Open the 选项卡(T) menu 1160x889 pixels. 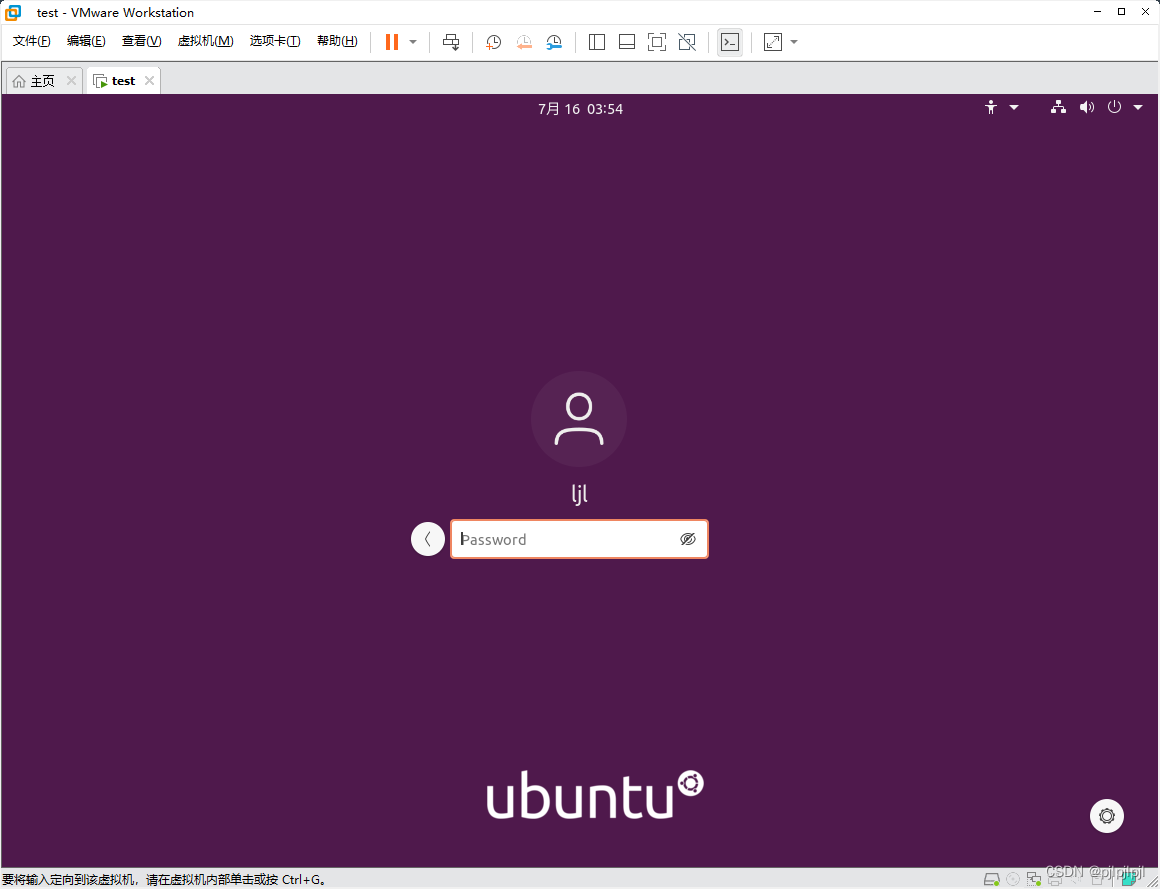pos(275,41)
